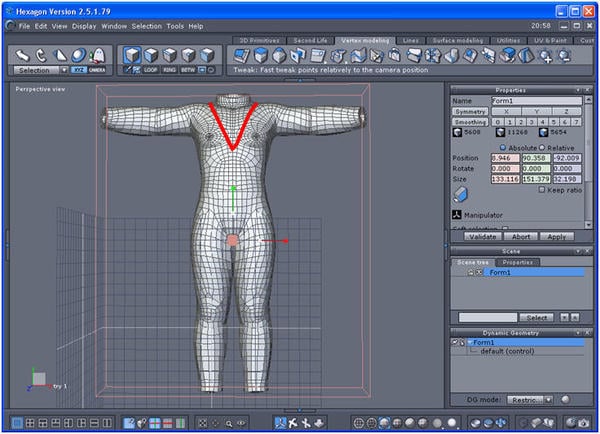Screen dimensions: 600x434
Task: Toggle the CAMERA manipulator mode icon
Action: tap(97, 71)
